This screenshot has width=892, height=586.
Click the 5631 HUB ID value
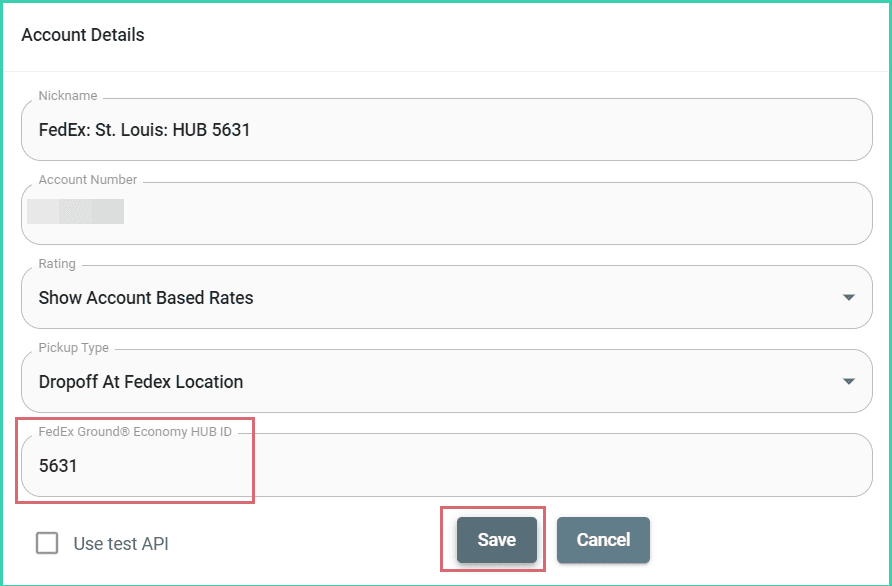coord(58,466)
